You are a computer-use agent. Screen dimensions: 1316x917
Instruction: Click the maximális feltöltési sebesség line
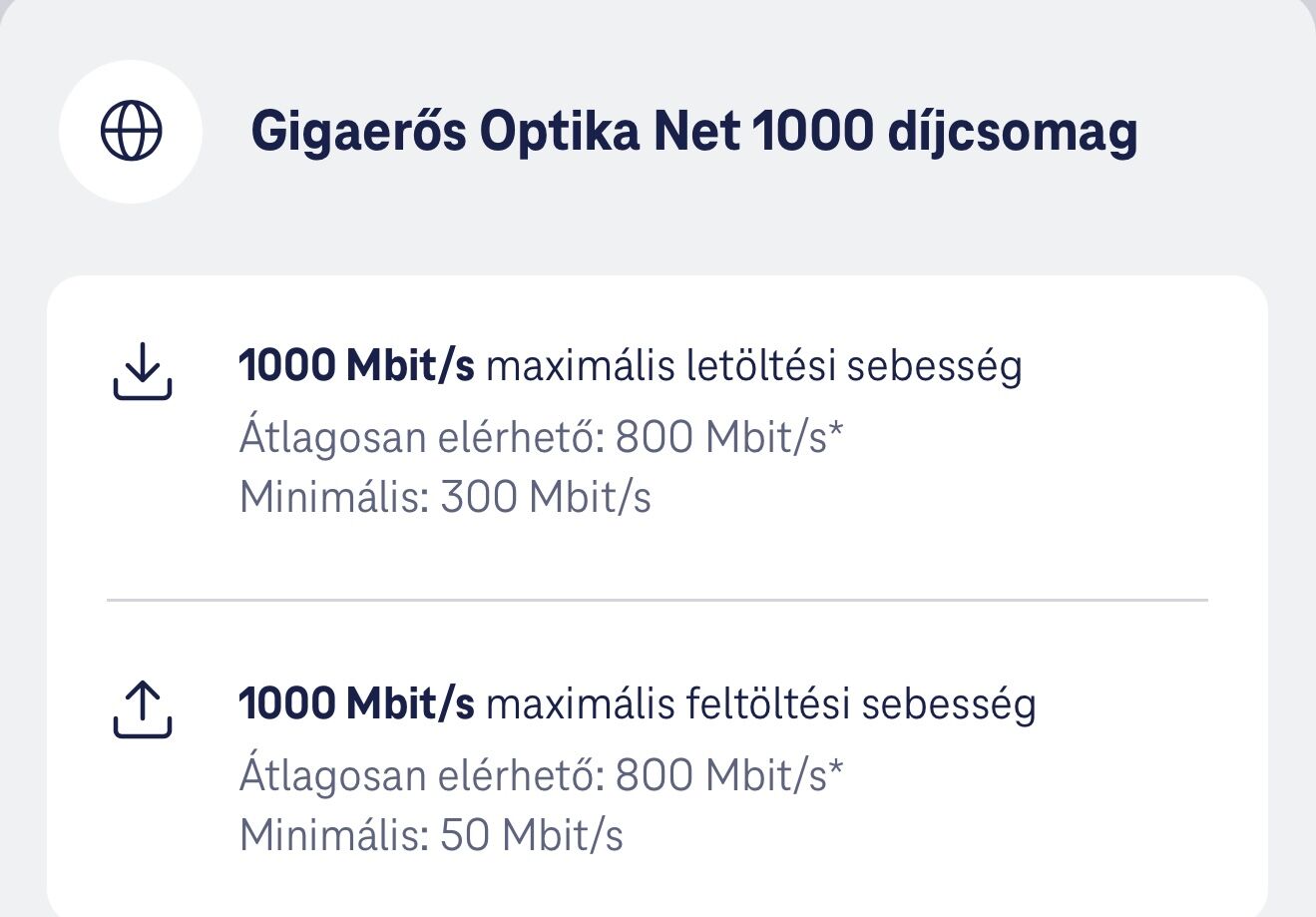point(638,704)
